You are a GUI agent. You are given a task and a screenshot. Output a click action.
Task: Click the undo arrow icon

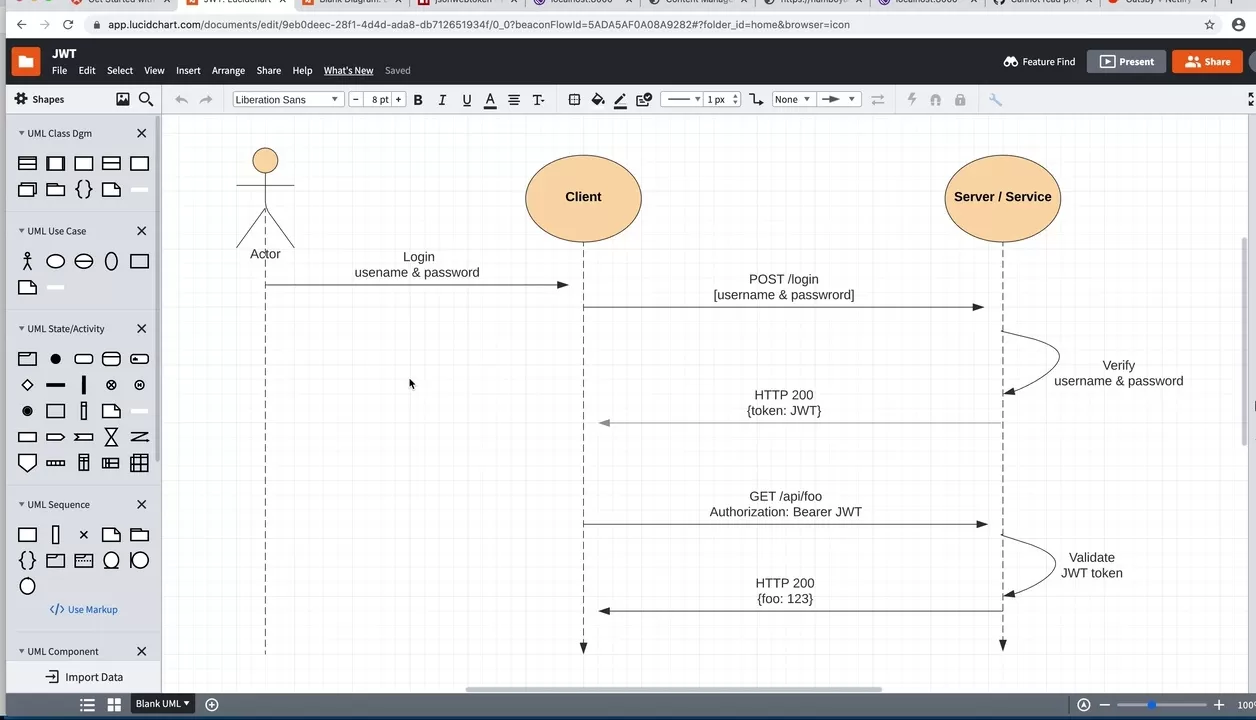coord(181,99)
